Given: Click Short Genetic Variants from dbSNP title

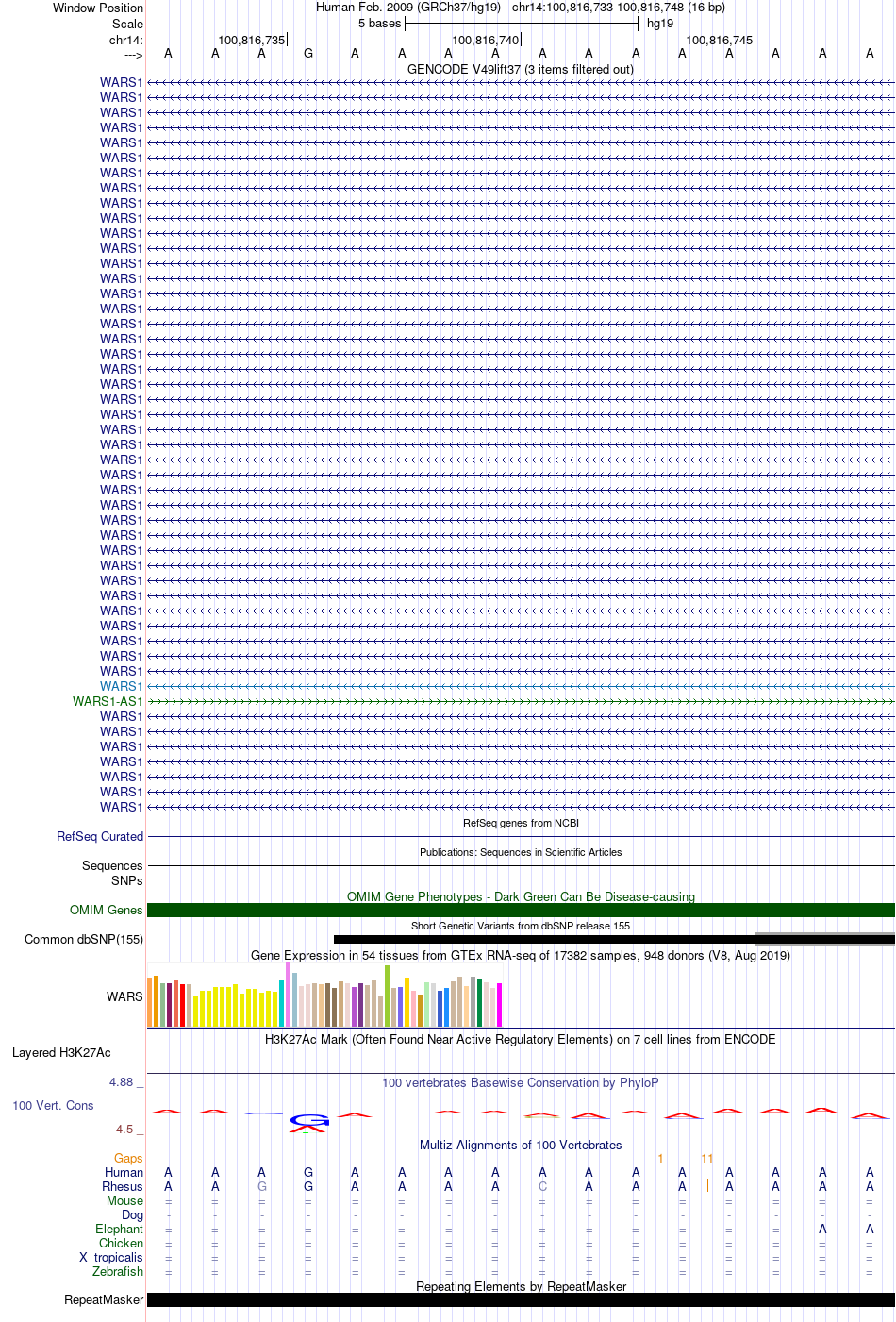Looking at the screenshot, I should point(521,926).
